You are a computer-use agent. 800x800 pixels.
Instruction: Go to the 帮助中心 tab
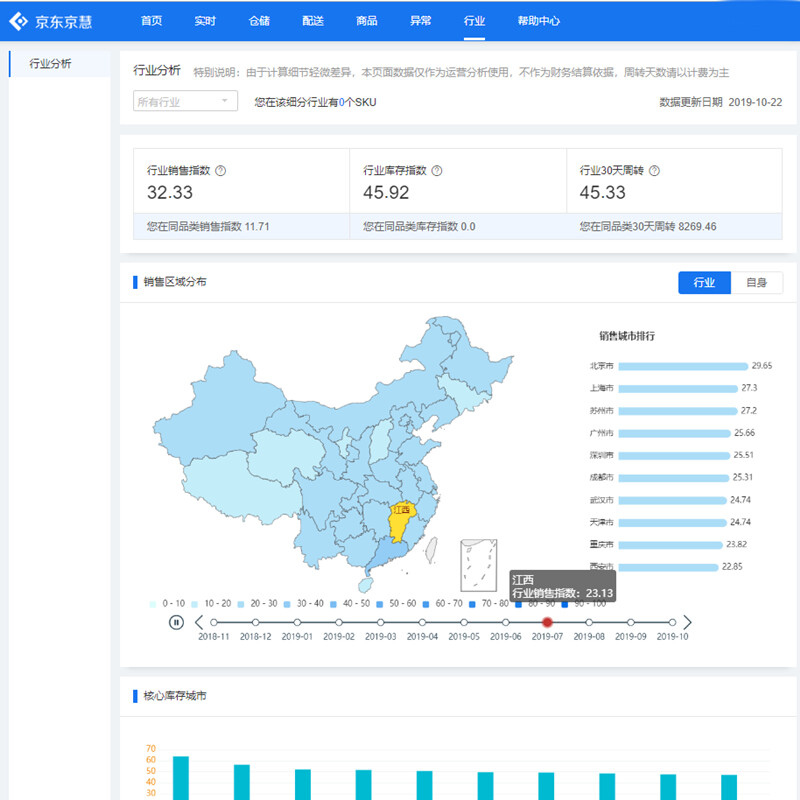pyautogui.click(x=539, y=21)
